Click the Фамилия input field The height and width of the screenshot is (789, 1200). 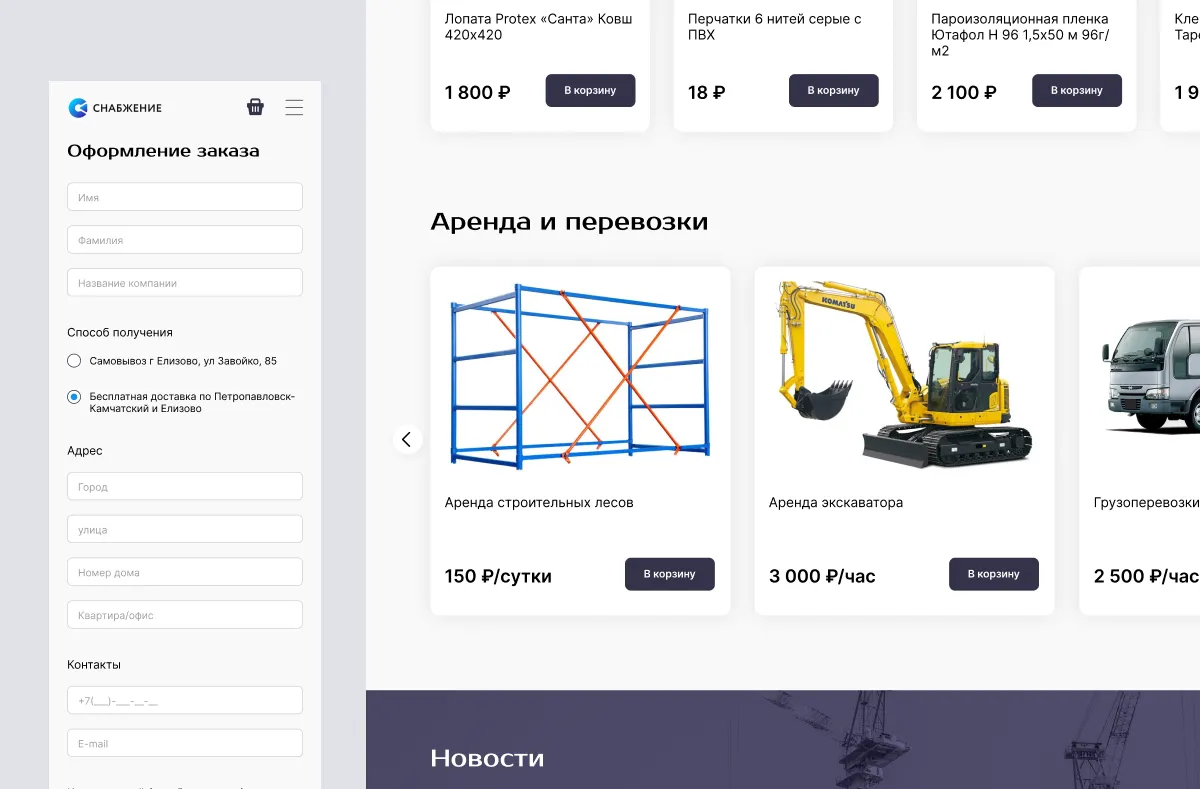click(x=184, y=239)
